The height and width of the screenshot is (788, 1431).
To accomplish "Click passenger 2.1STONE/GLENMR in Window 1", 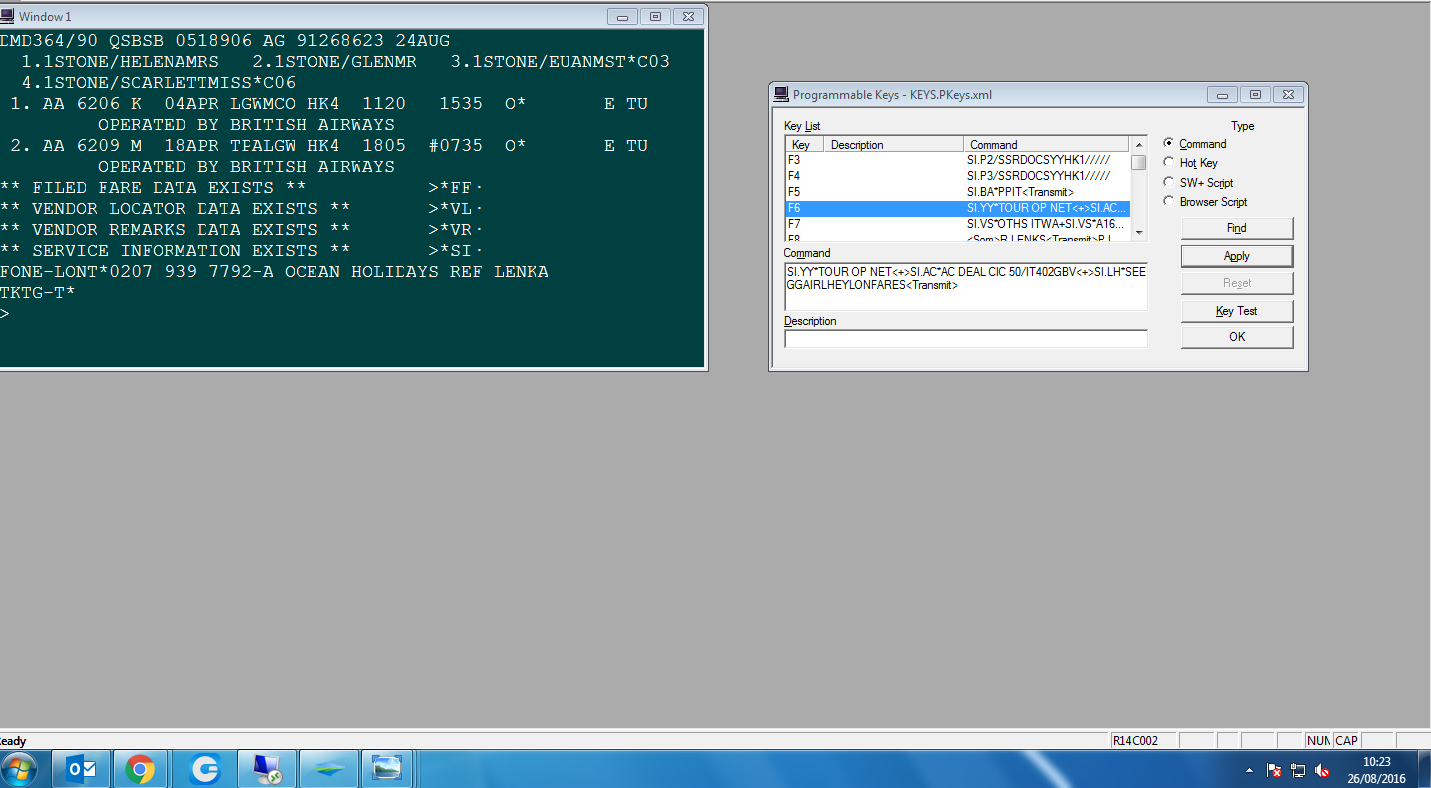I will tap(335, 62).
